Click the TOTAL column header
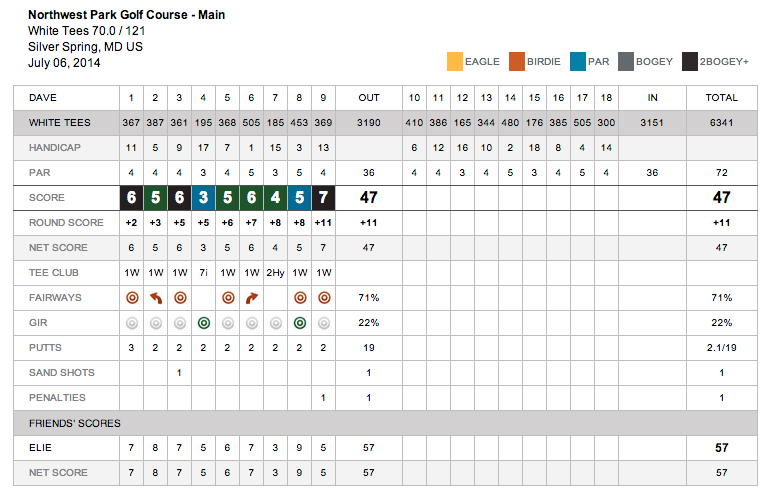Image resolution: width=771 pixels, height=491 pixels. [721, 98]
